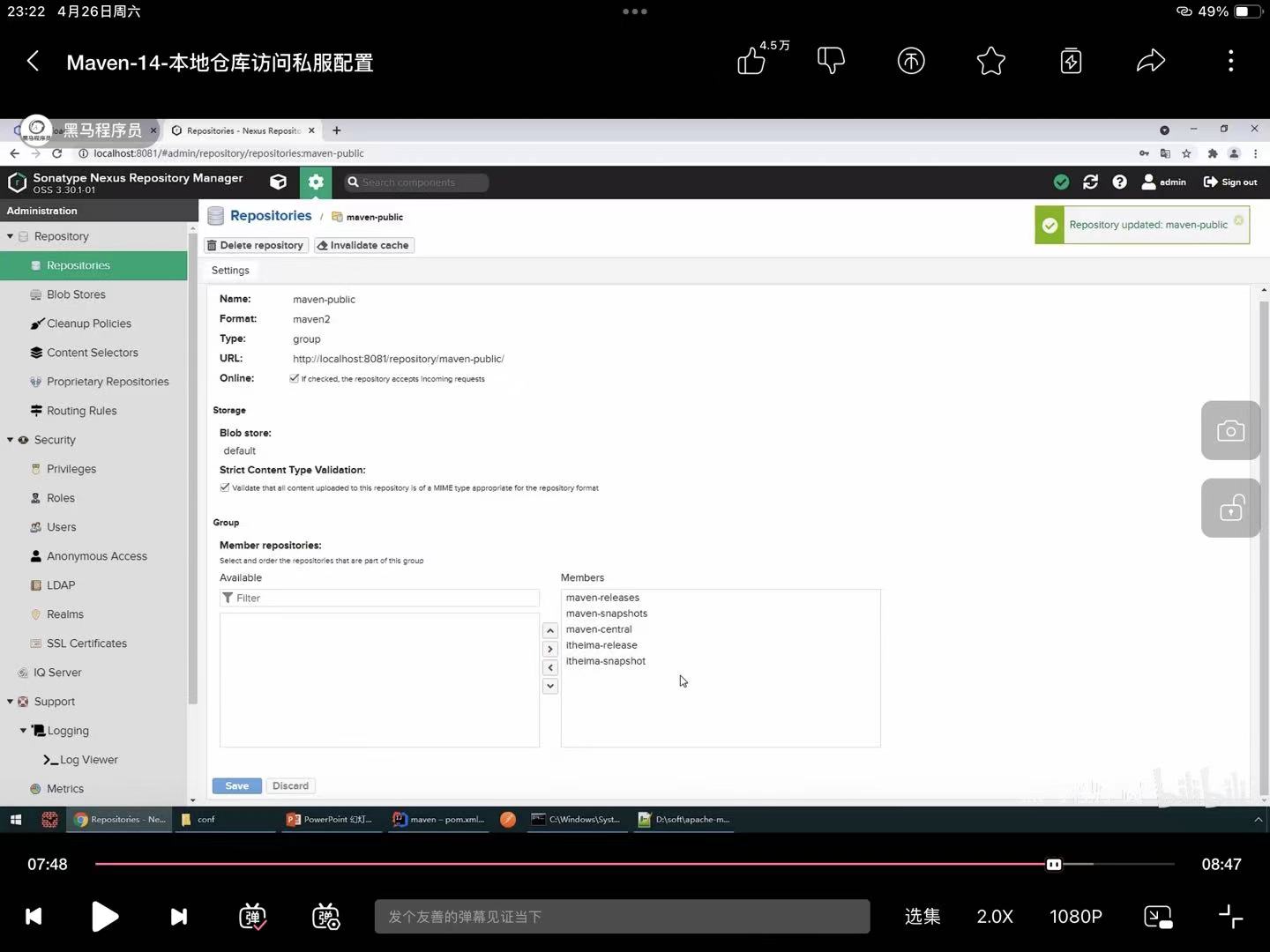Switch to the Settings tab

click(230, 271)
